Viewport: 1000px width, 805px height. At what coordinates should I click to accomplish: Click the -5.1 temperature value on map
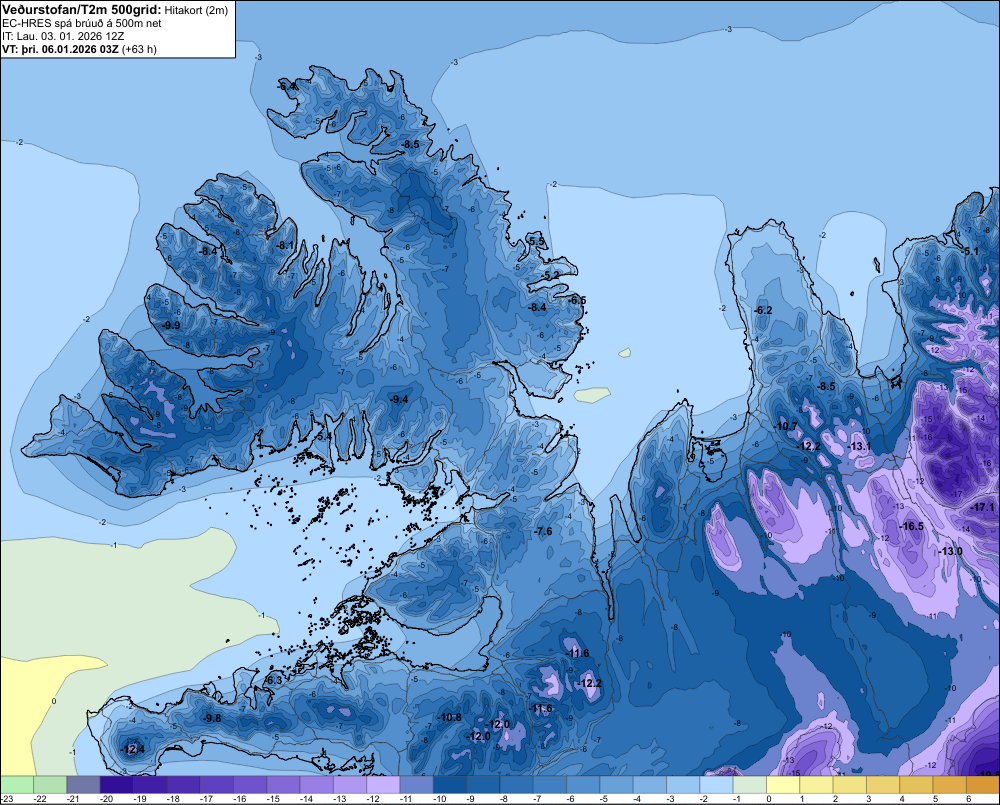(969, 251)
